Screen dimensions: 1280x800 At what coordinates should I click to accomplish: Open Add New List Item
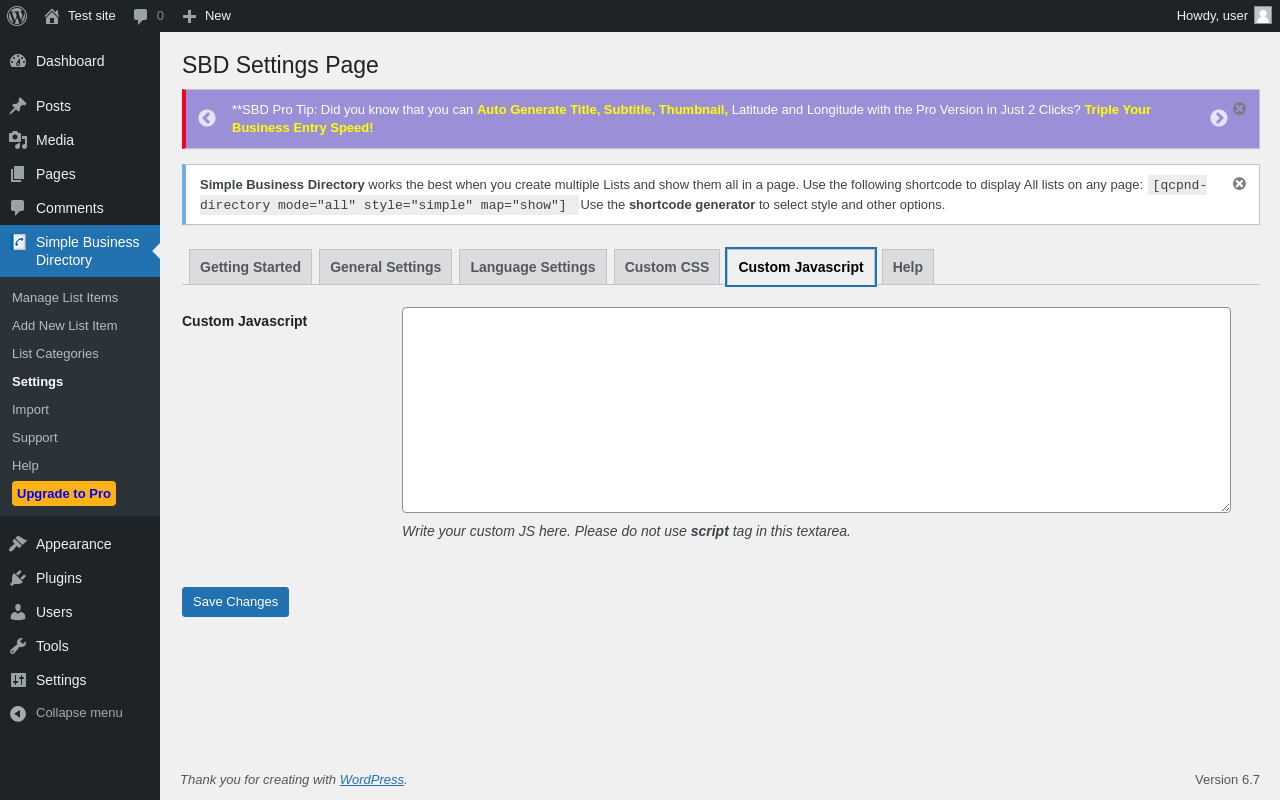pyautogui.click(x=65, y=326)
